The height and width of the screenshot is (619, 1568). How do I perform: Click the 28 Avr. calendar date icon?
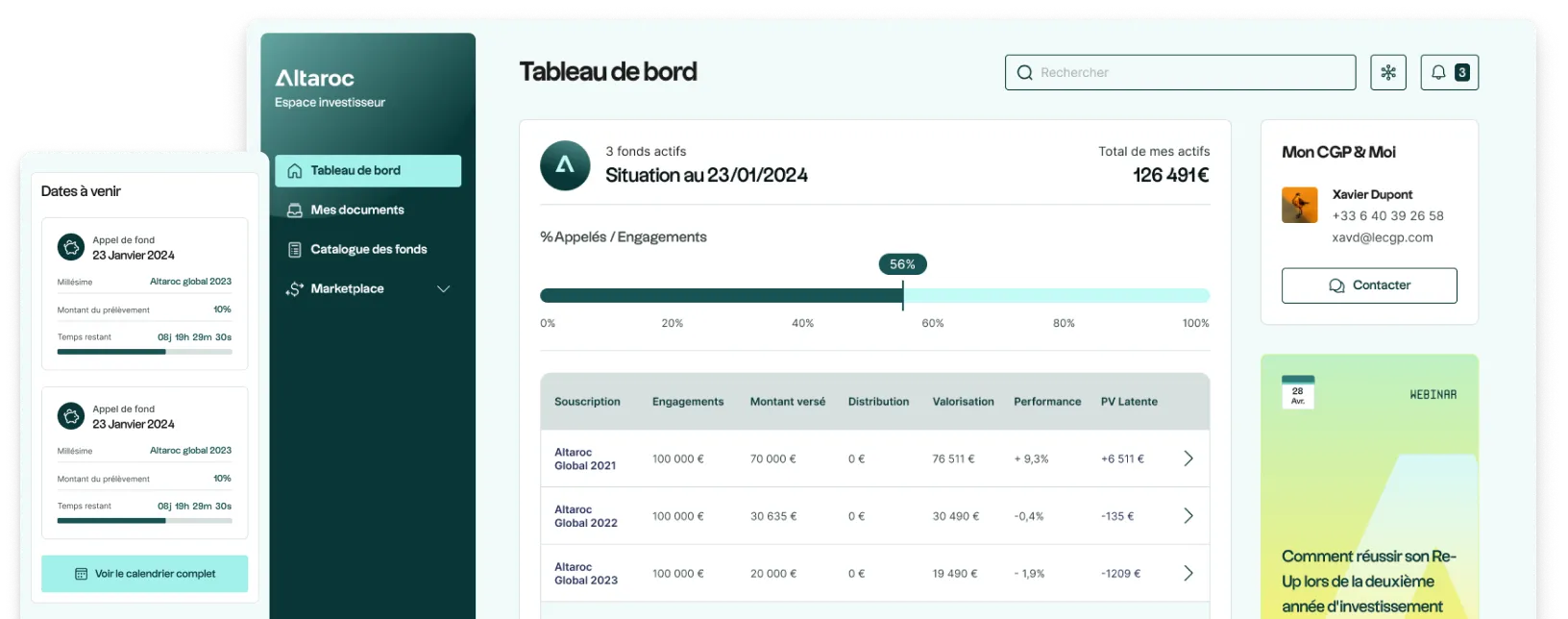1298,392
